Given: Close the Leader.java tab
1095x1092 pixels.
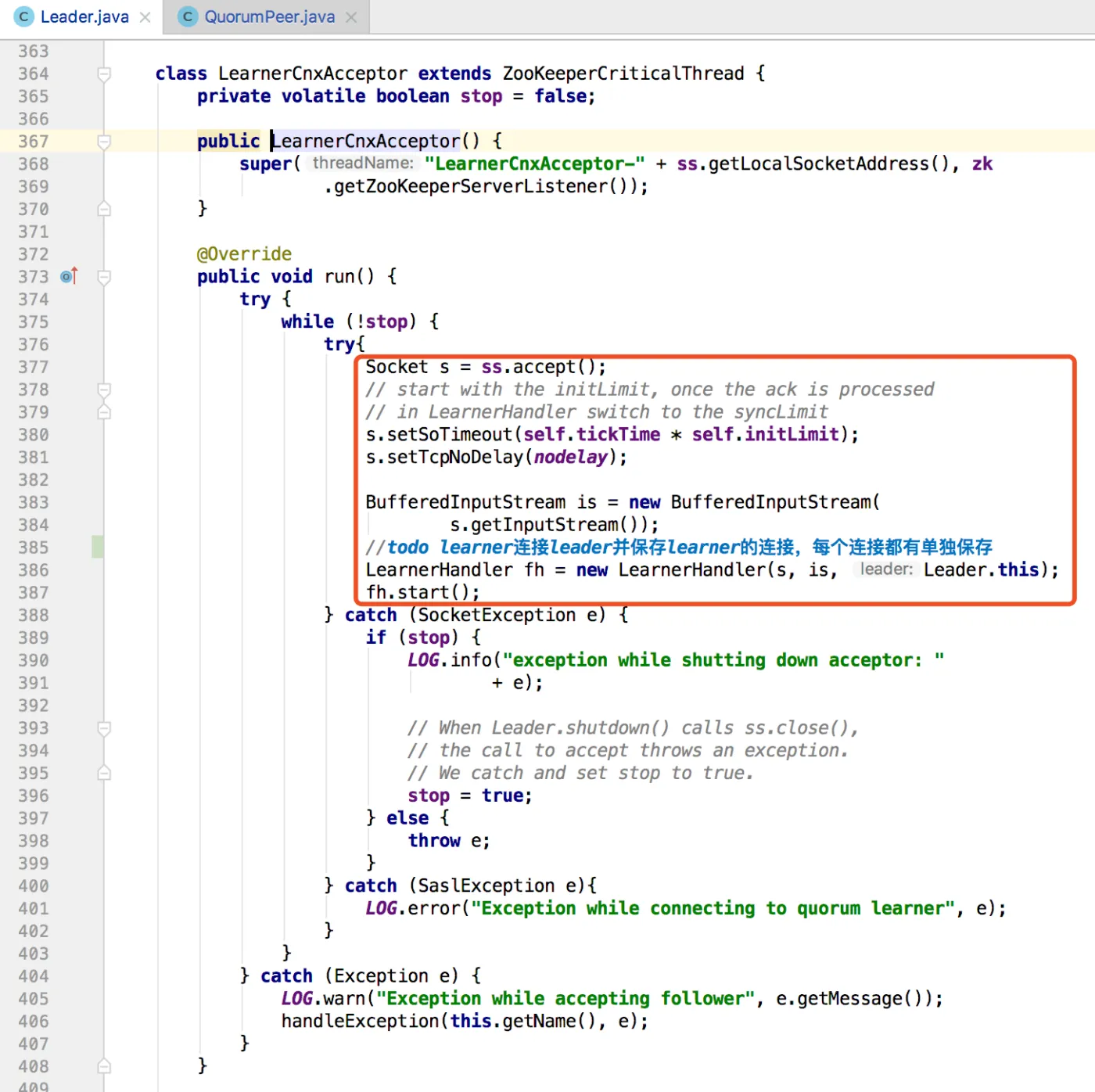Looking at the screenshot, I should pos(145,17).
